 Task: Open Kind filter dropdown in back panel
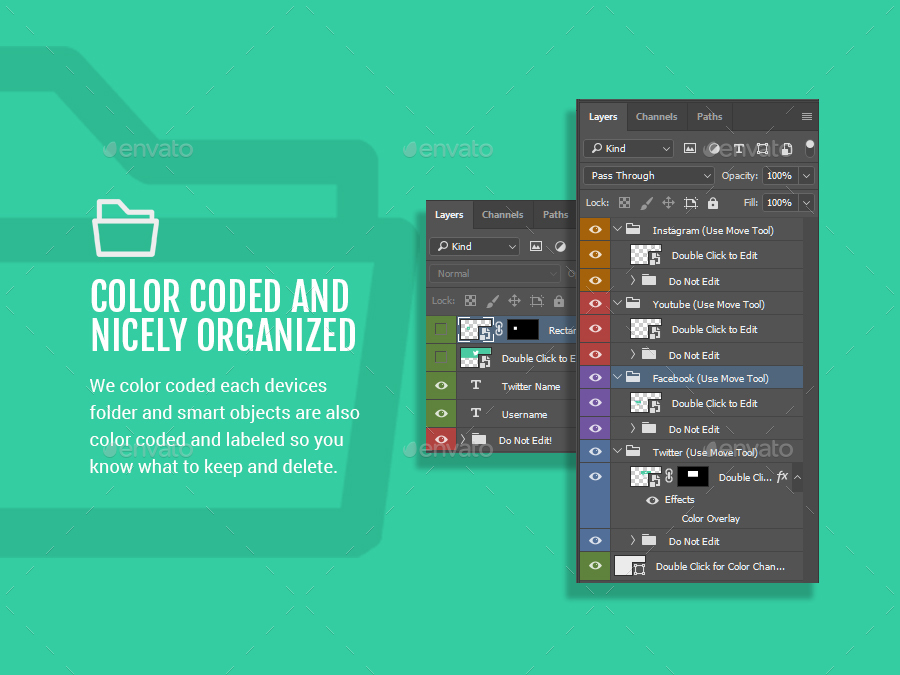[x=474, y=246]
